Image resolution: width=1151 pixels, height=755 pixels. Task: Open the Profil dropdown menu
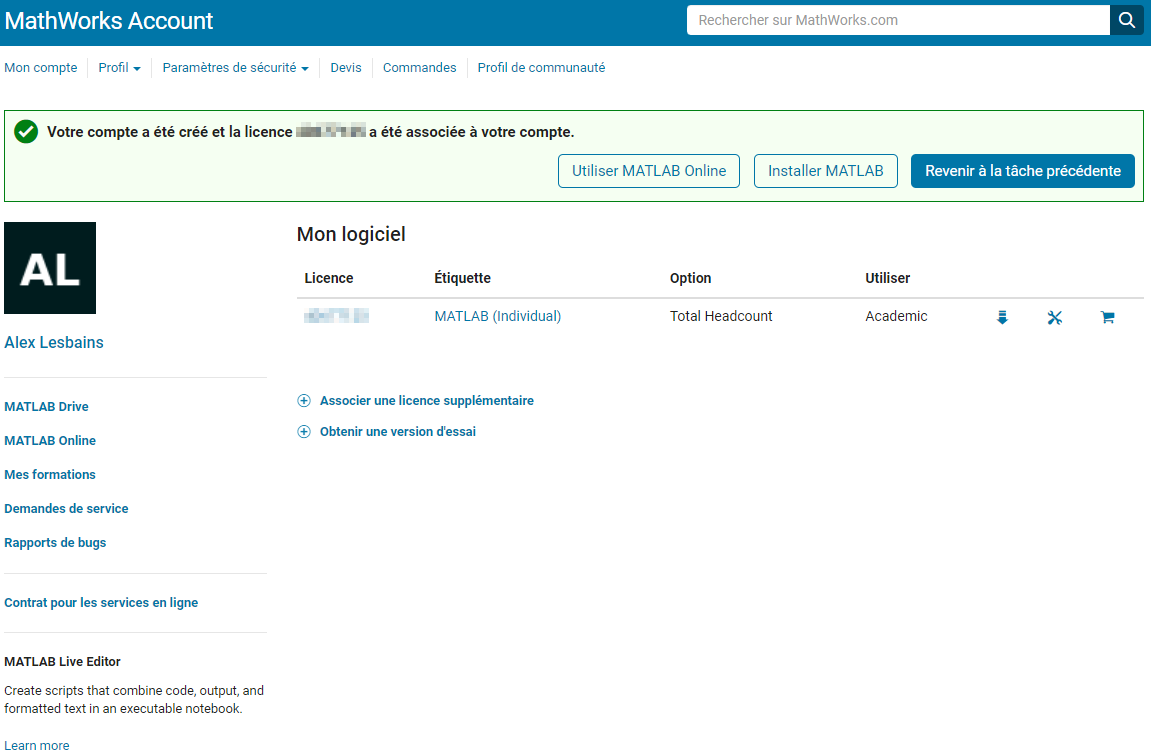[119, 68]
